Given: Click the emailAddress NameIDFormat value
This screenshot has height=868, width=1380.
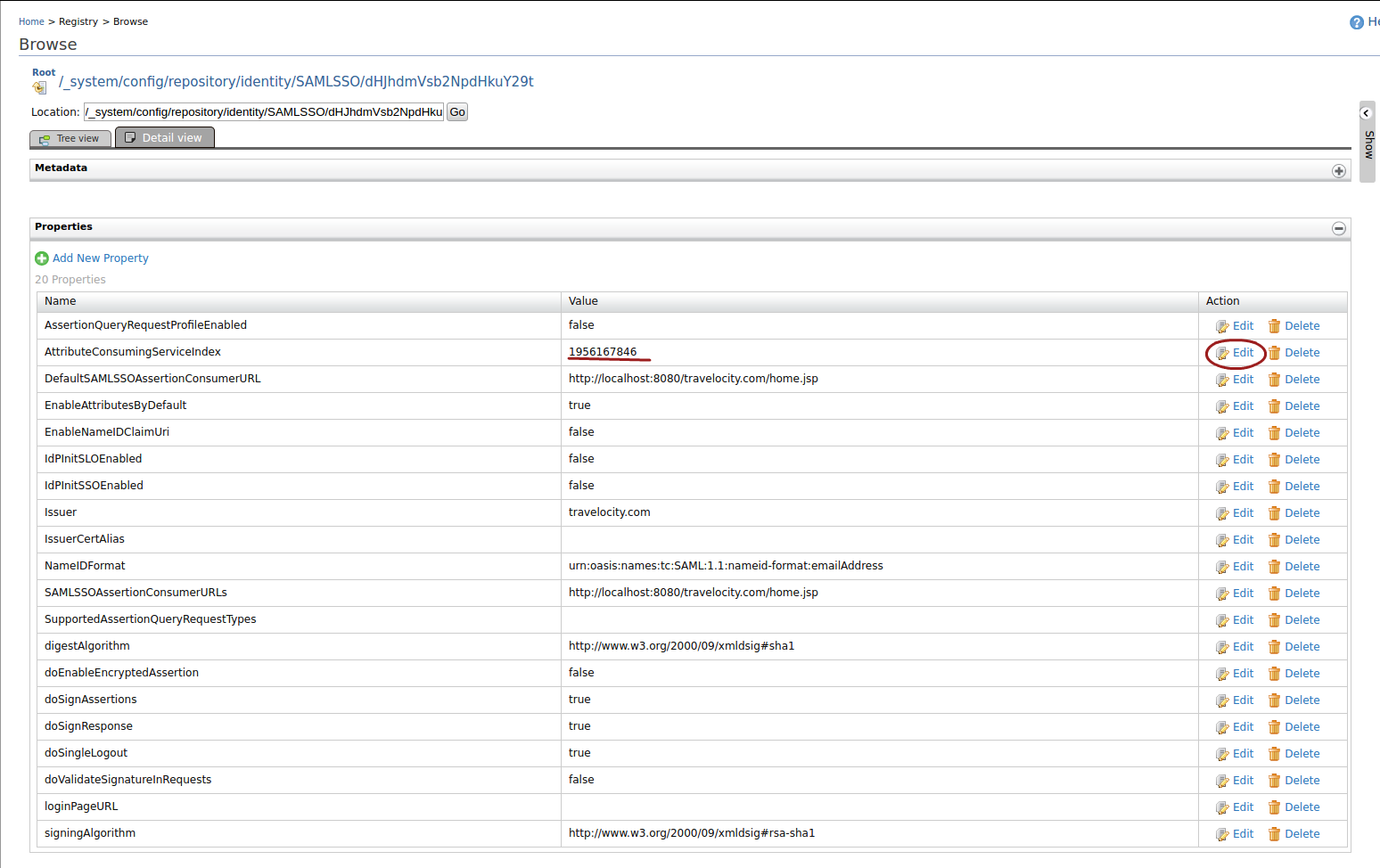Looking at the screenshot, I should tap(726, 566).
